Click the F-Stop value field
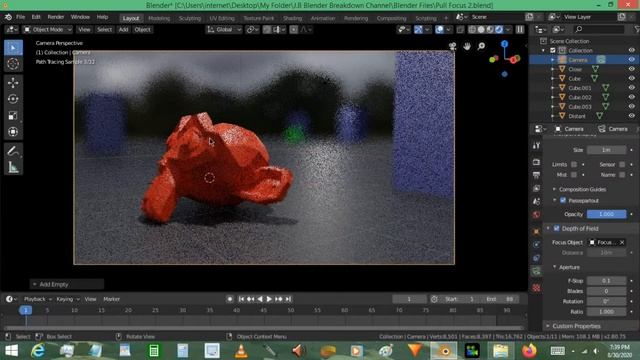This screenshot has width=640, height=360. coord(606,281)
